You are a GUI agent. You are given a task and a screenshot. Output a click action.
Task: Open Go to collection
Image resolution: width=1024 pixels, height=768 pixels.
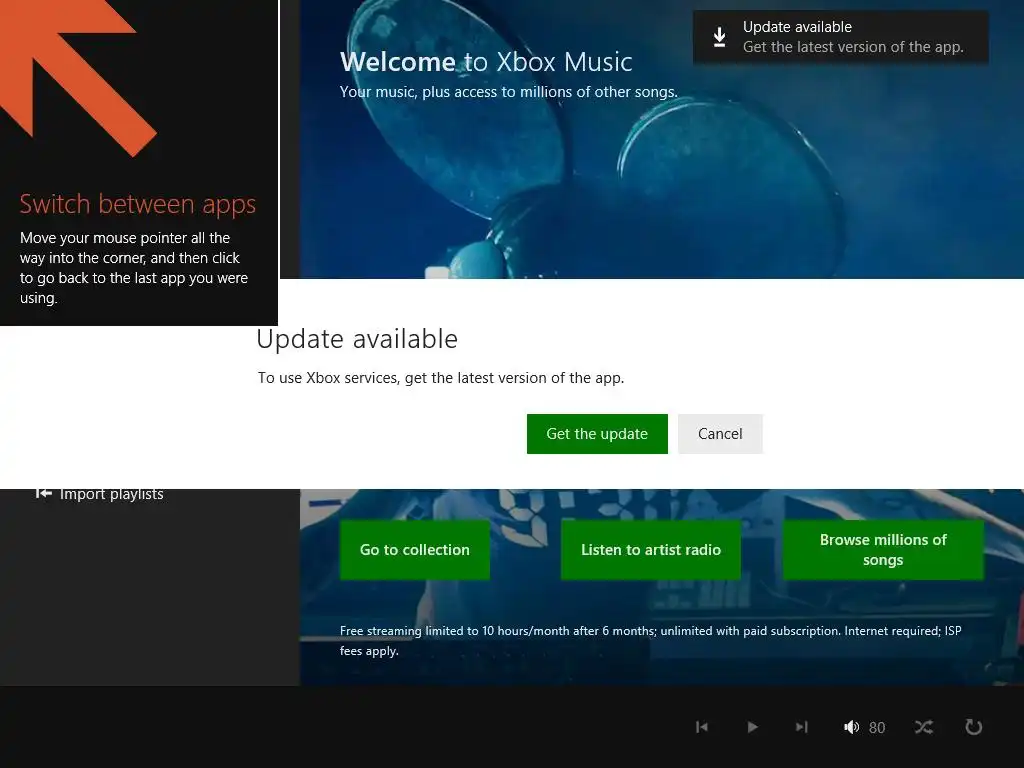(415, 549)
